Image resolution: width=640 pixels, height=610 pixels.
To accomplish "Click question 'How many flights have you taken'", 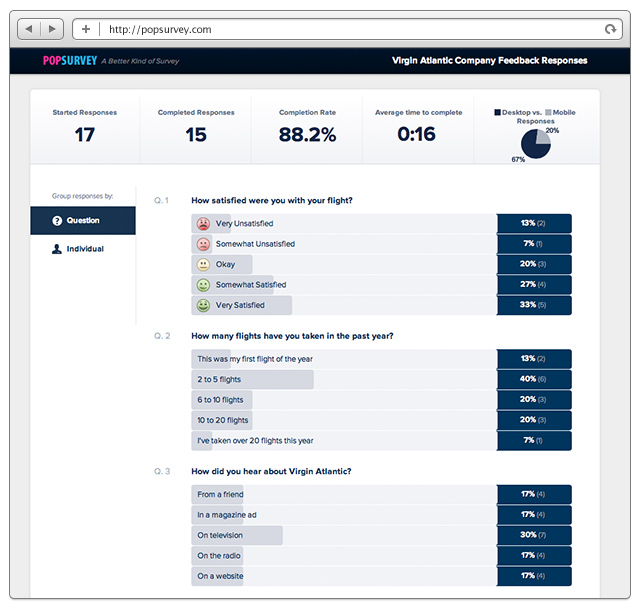I will click(x=292, y=336).
